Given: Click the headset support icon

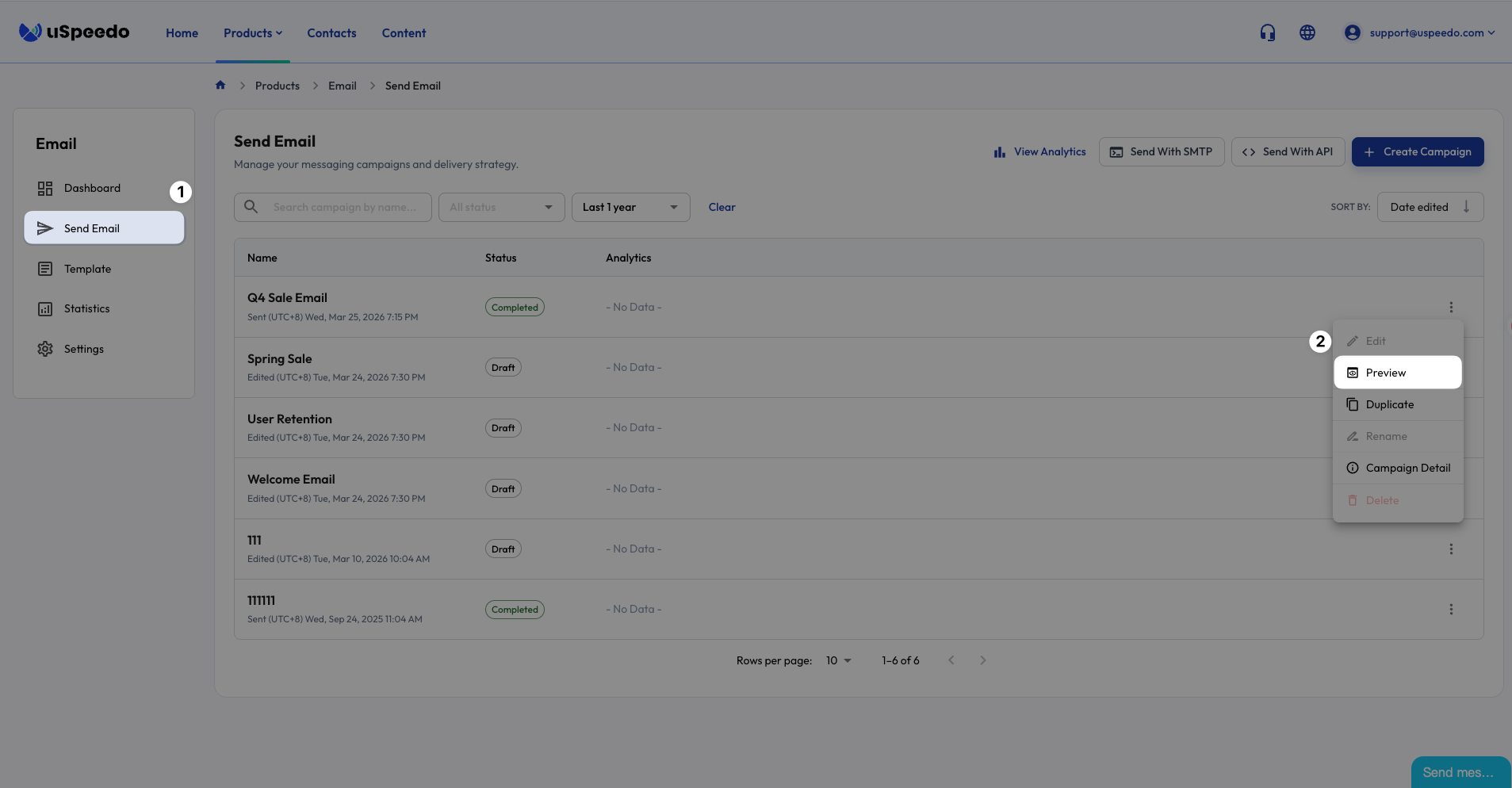Looking at the screenshot, I should click(1267, 33).
